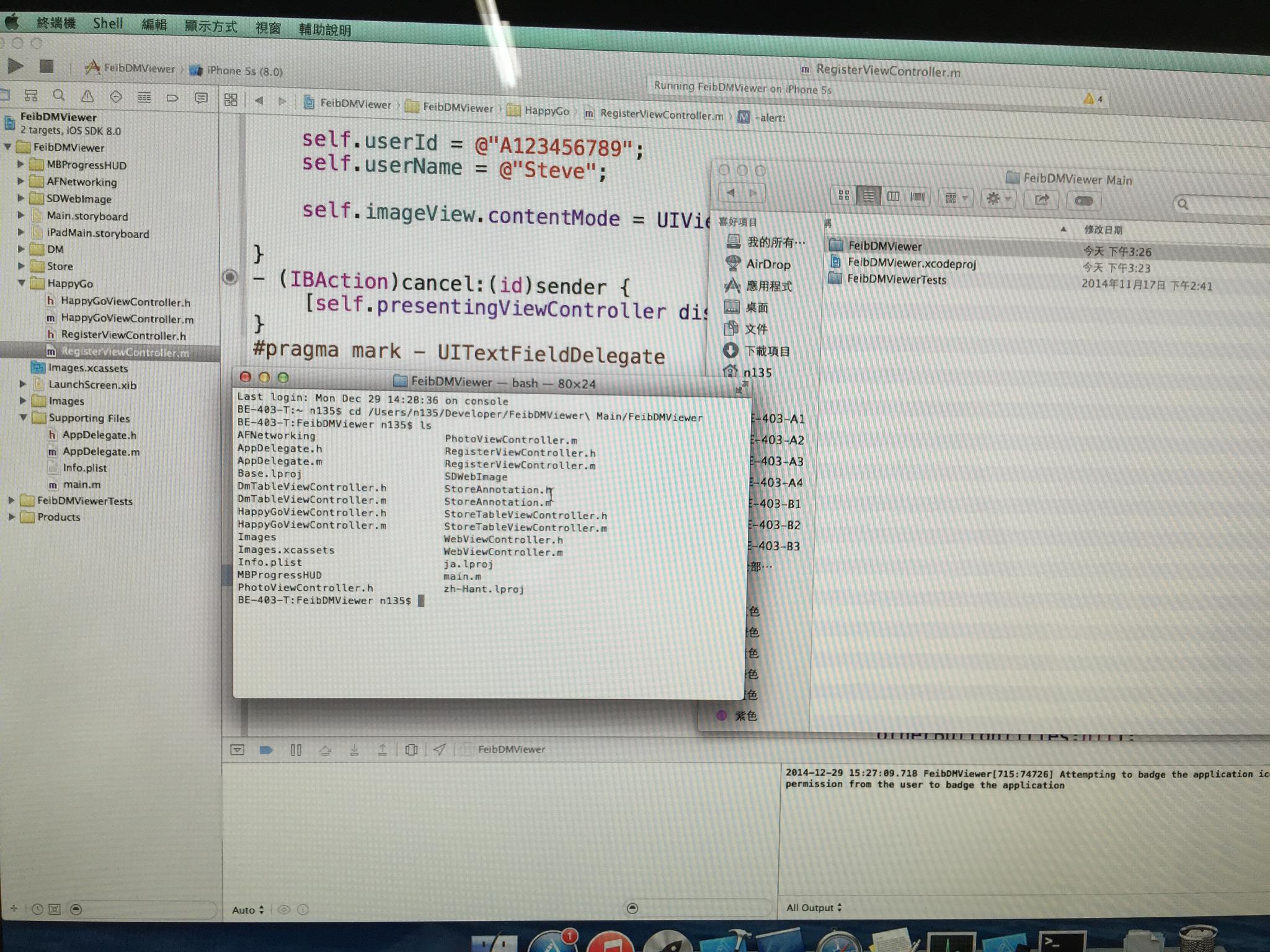Go forward in editor history arrow
This screenshot has height=952, width=1270.
(282, 101)
